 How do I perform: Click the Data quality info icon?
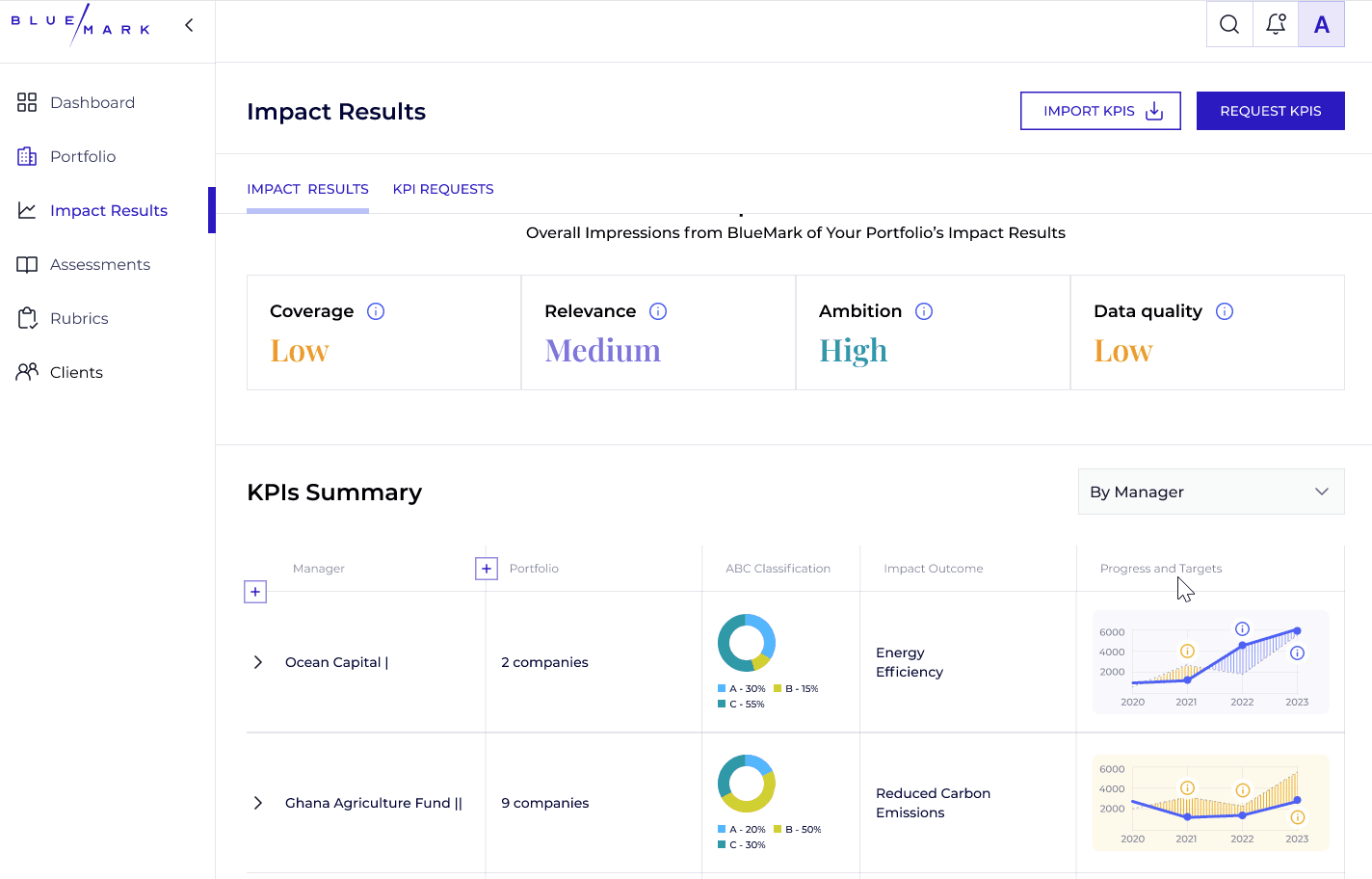click(x=1225, y=311)
